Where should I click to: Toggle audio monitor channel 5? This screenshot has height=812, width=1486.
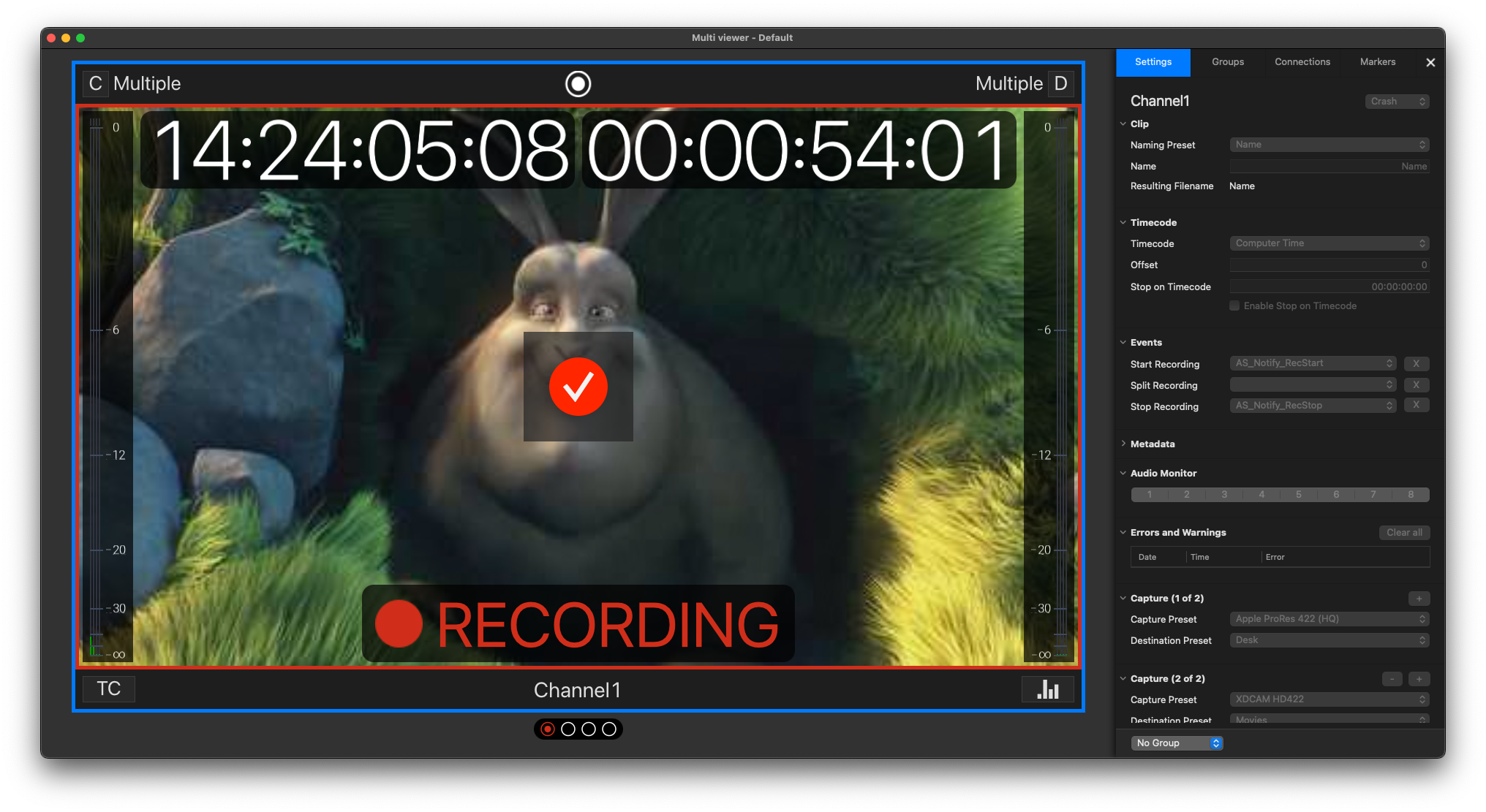pos(1299,495)
